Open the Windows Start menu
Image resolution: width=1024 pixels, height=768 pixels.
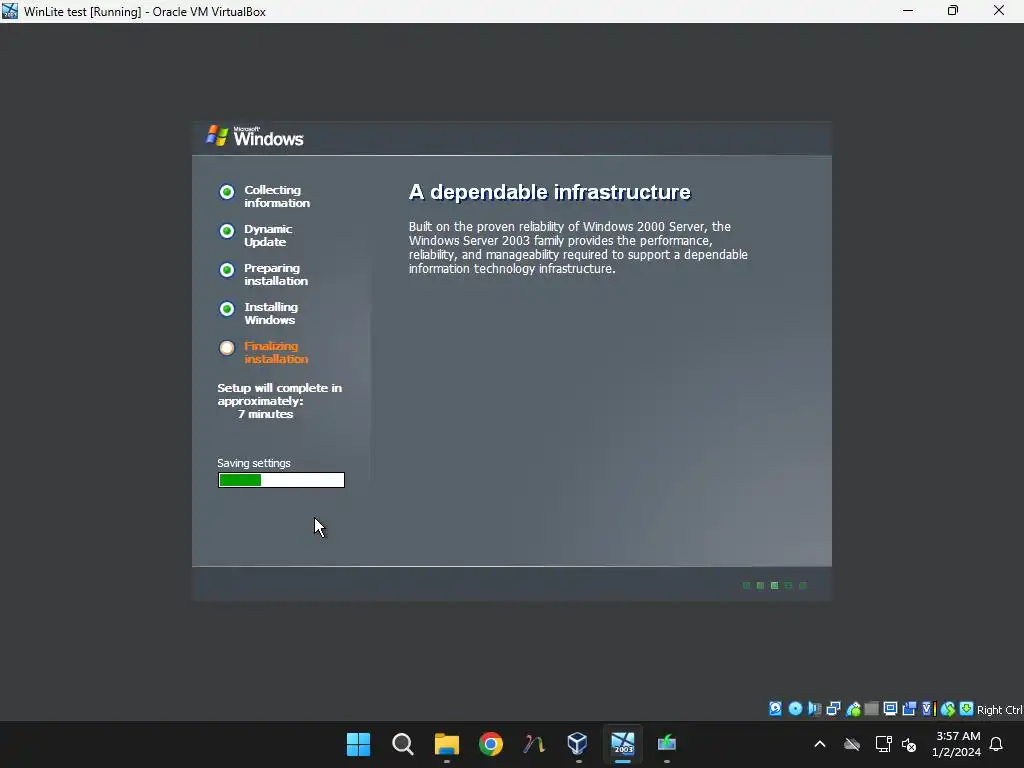click(x=359, y=744)
